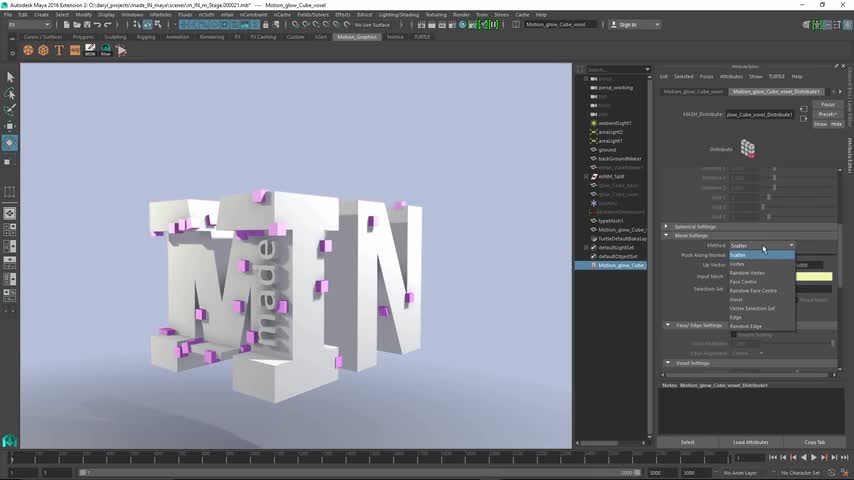Switch to the Polygons shelf tab
The height and width of the screenshot is (480, 854).
coord(83,37)
